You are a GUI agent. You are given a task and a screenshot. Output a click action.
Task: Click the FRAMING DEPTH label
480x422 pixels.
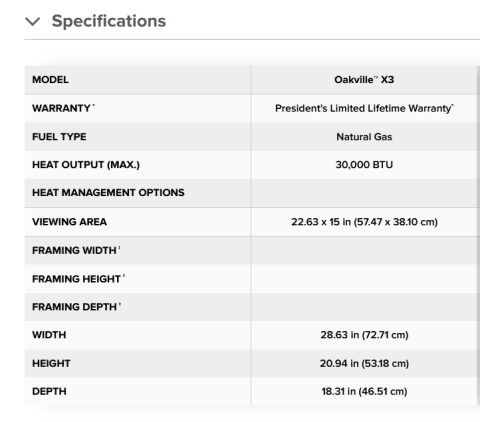click(76, 307)
